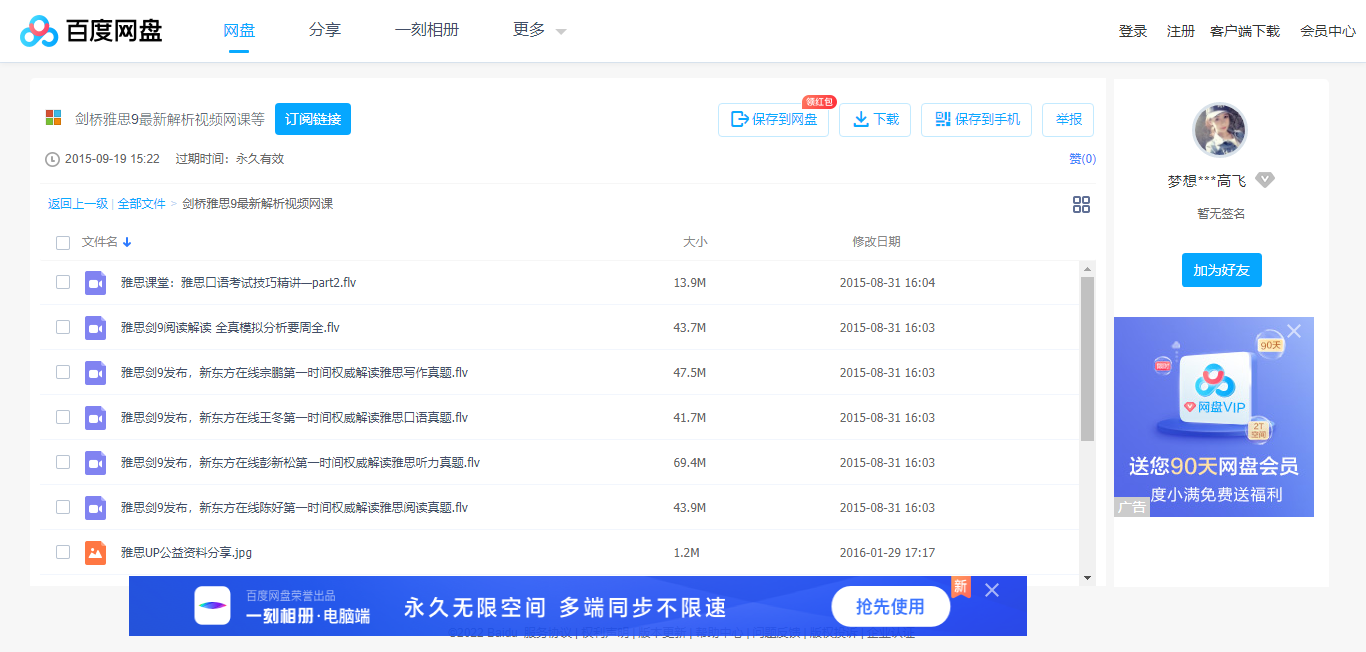
Task: Switch to grid view with the grid icon
Action: tap(1081, 204)
